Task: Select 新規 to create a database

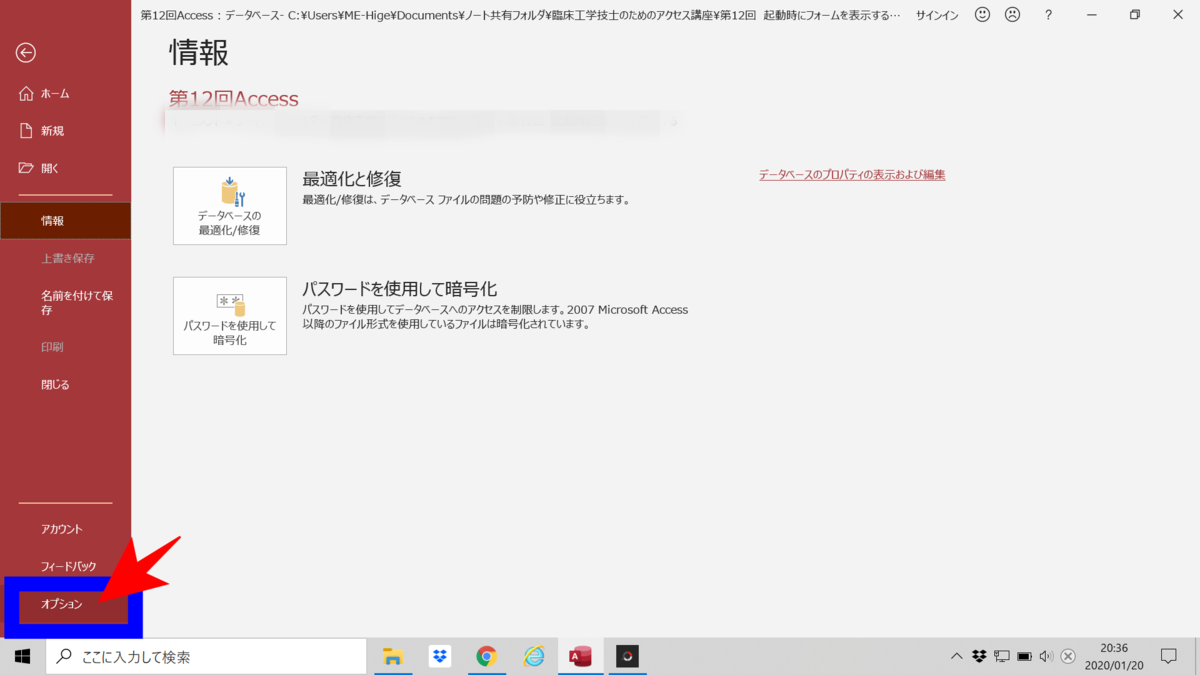Action: click(65, 131)
